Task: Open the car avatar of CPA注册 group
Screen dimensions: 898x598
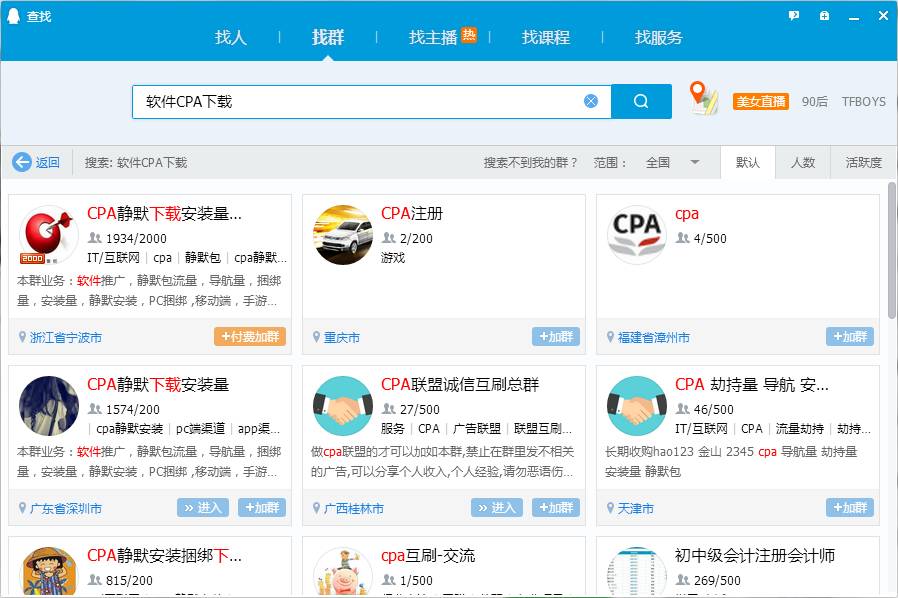Action: coord(342,235)
